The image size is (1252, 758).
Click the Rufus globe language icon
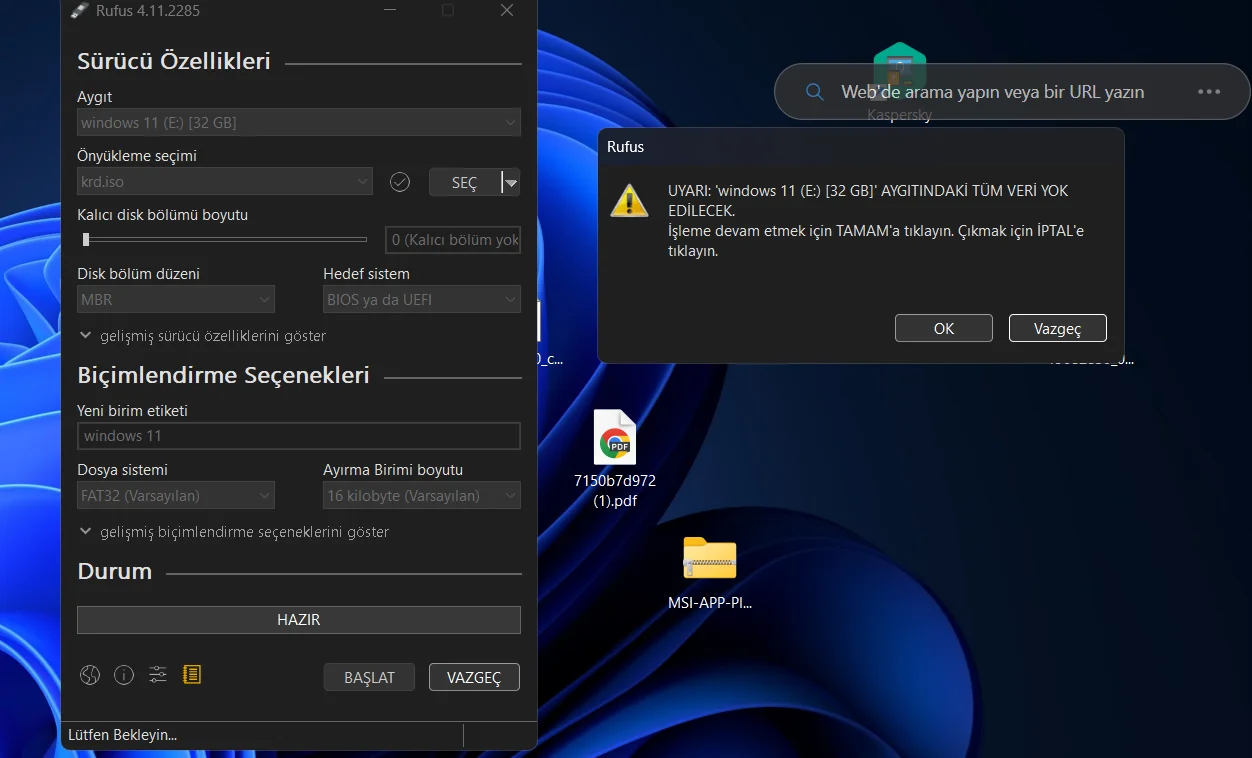point(90,675)
